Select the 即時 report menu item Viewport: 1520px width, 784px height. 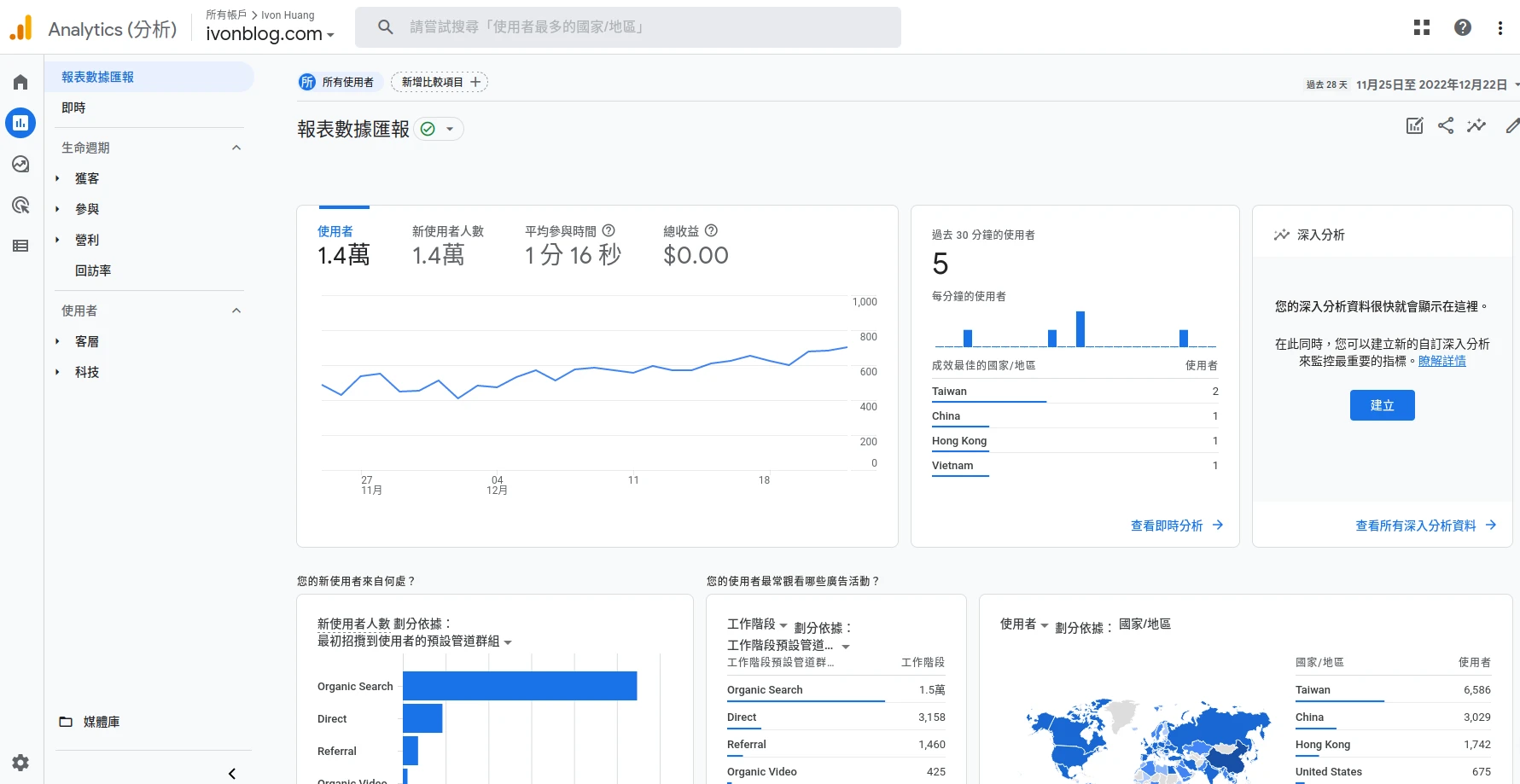(74, 107)
